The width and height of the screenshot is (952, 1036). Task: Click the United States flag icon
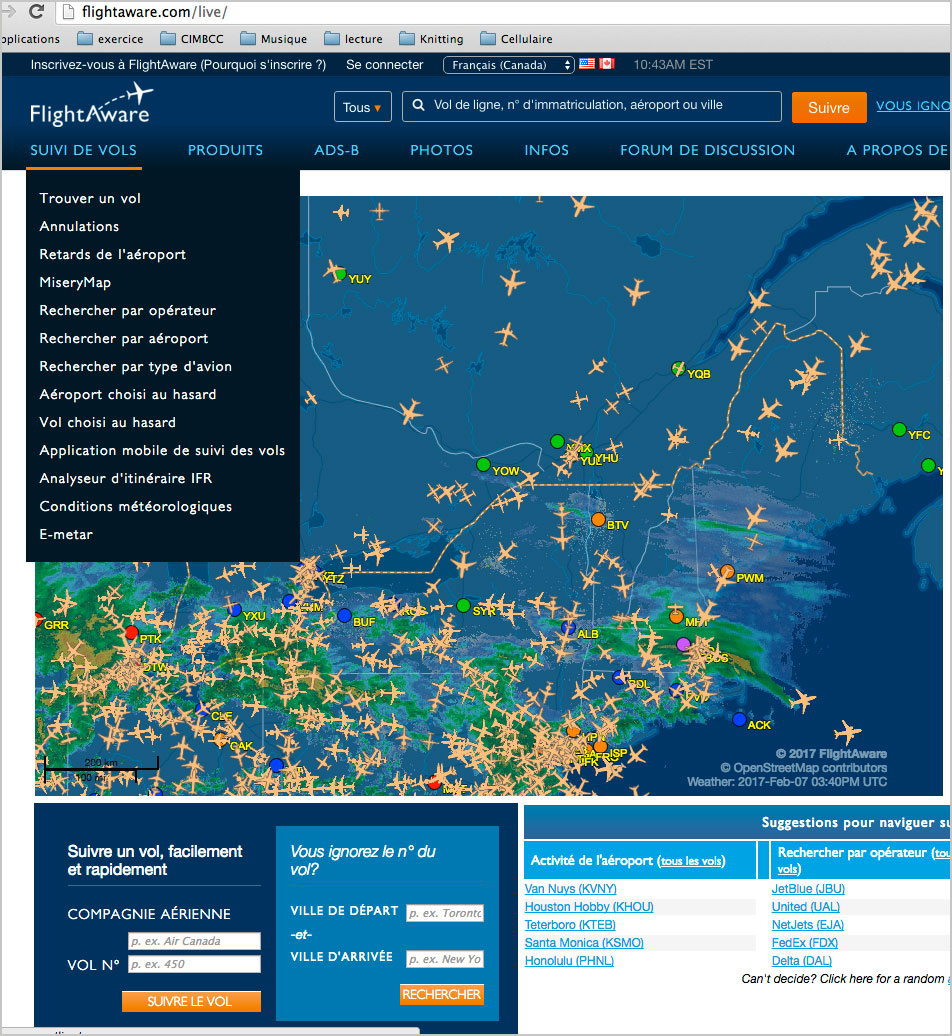coord(587,64)
